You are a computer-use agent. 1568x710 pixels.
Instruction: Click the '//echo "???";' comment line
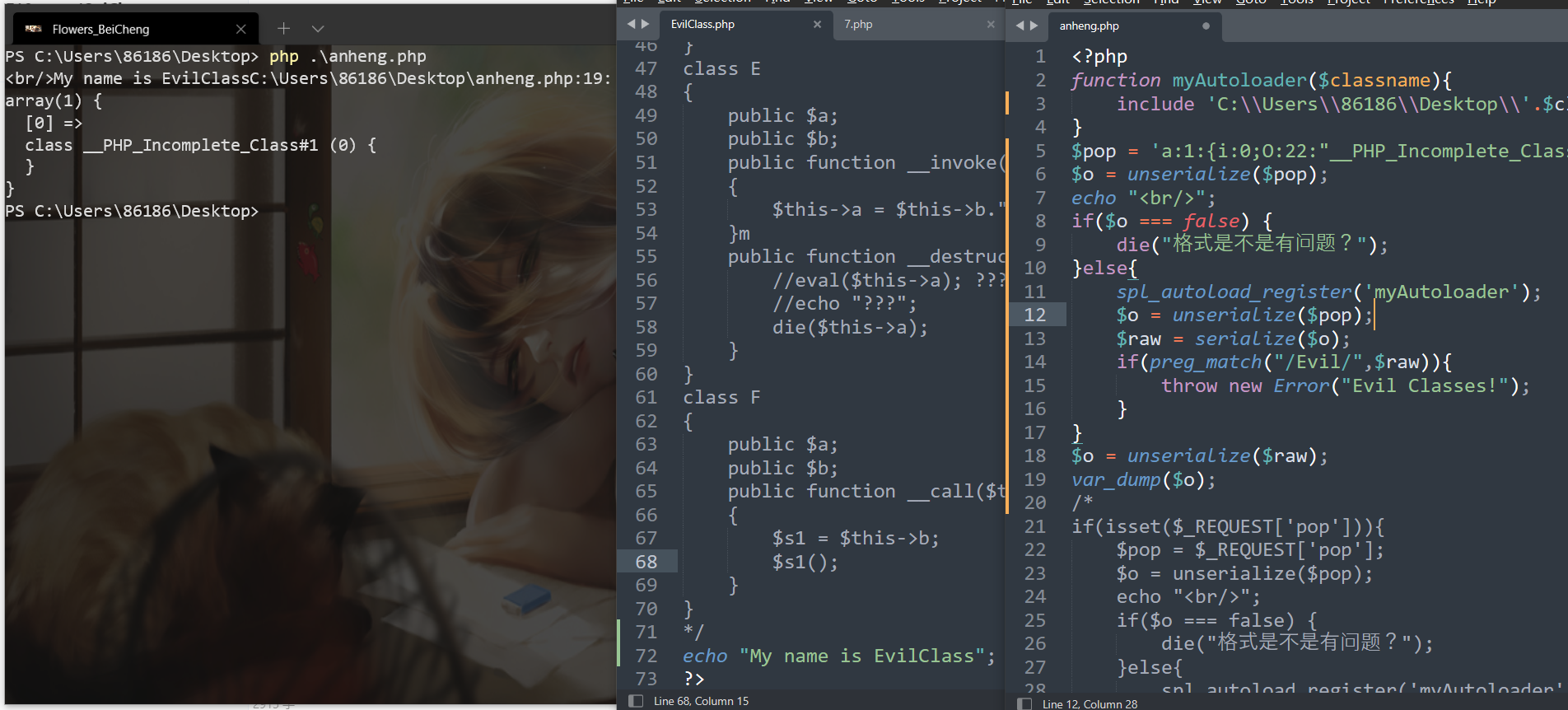(844, 304)
